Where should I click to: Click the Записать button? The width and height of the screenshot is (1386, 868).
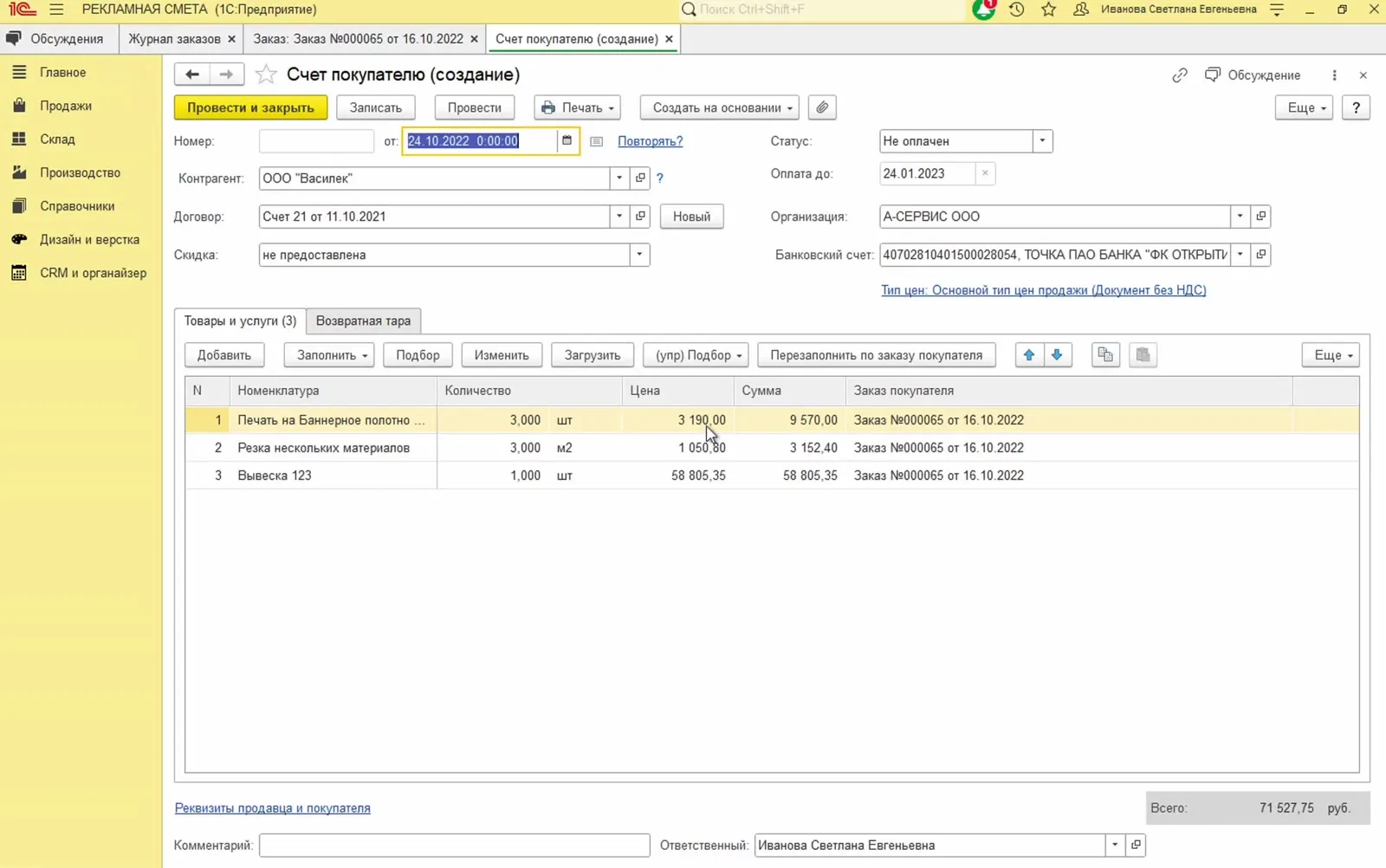pos(376,107)
